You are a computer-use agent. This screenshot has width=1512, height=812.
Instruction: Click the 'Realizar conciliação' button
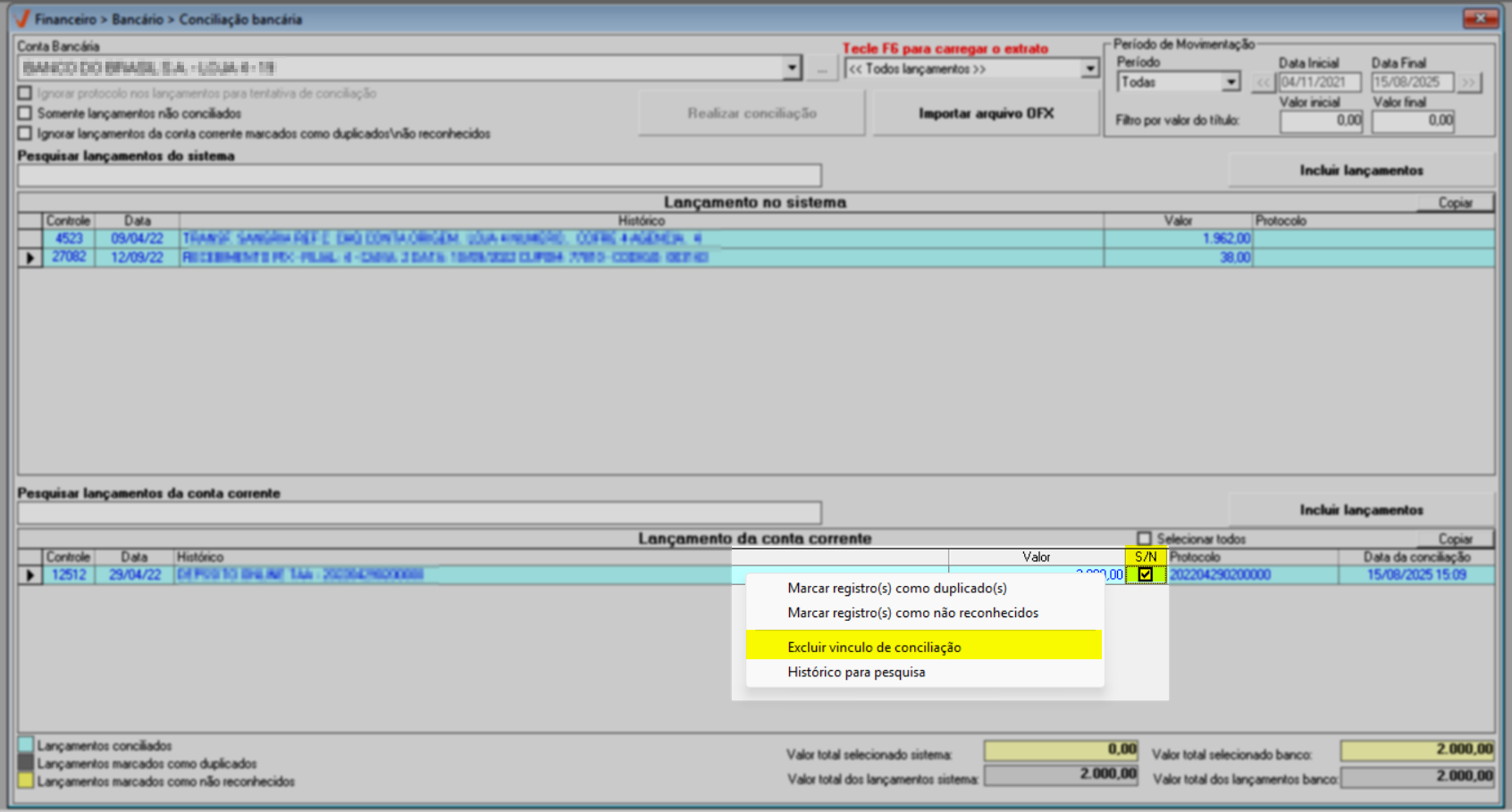point(752,113)
